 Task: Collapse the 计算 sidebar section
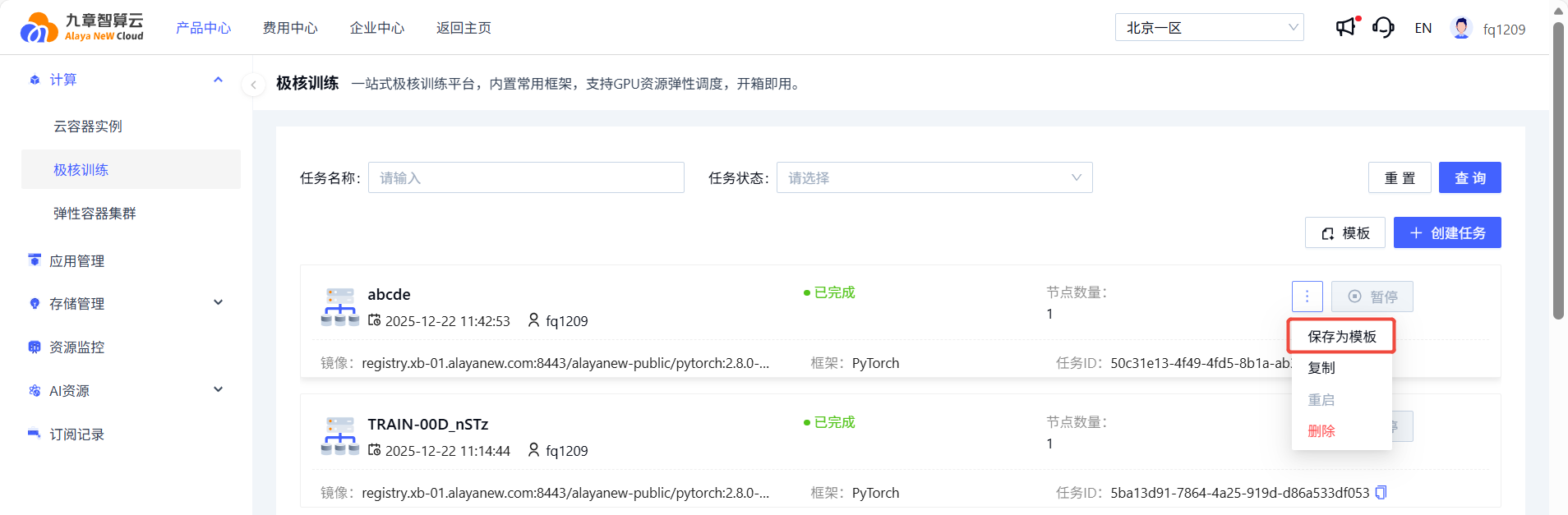218,80
